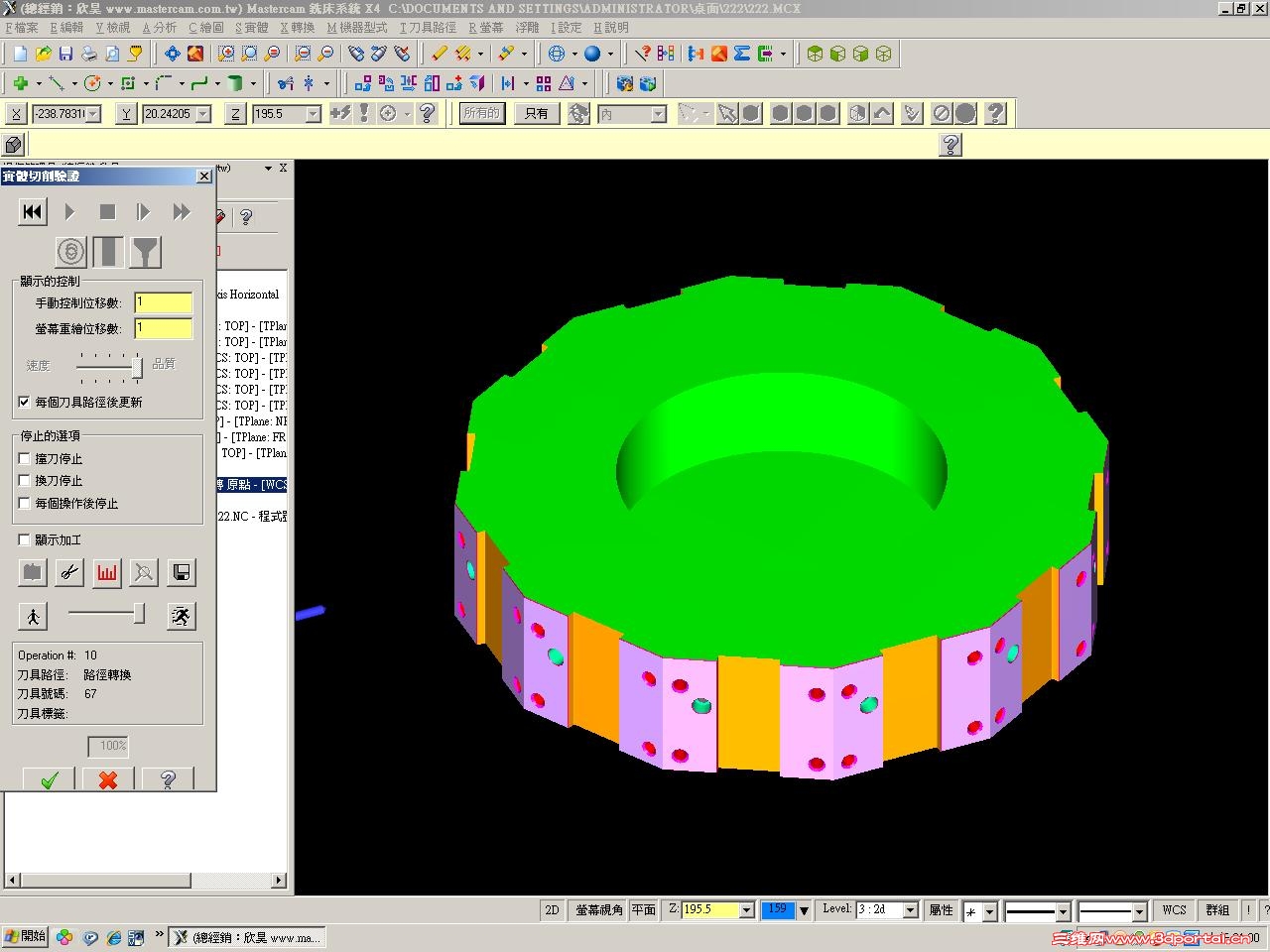Click the Open file folder icon
The image size is (1270, 952).
click(x=43, y=54)
